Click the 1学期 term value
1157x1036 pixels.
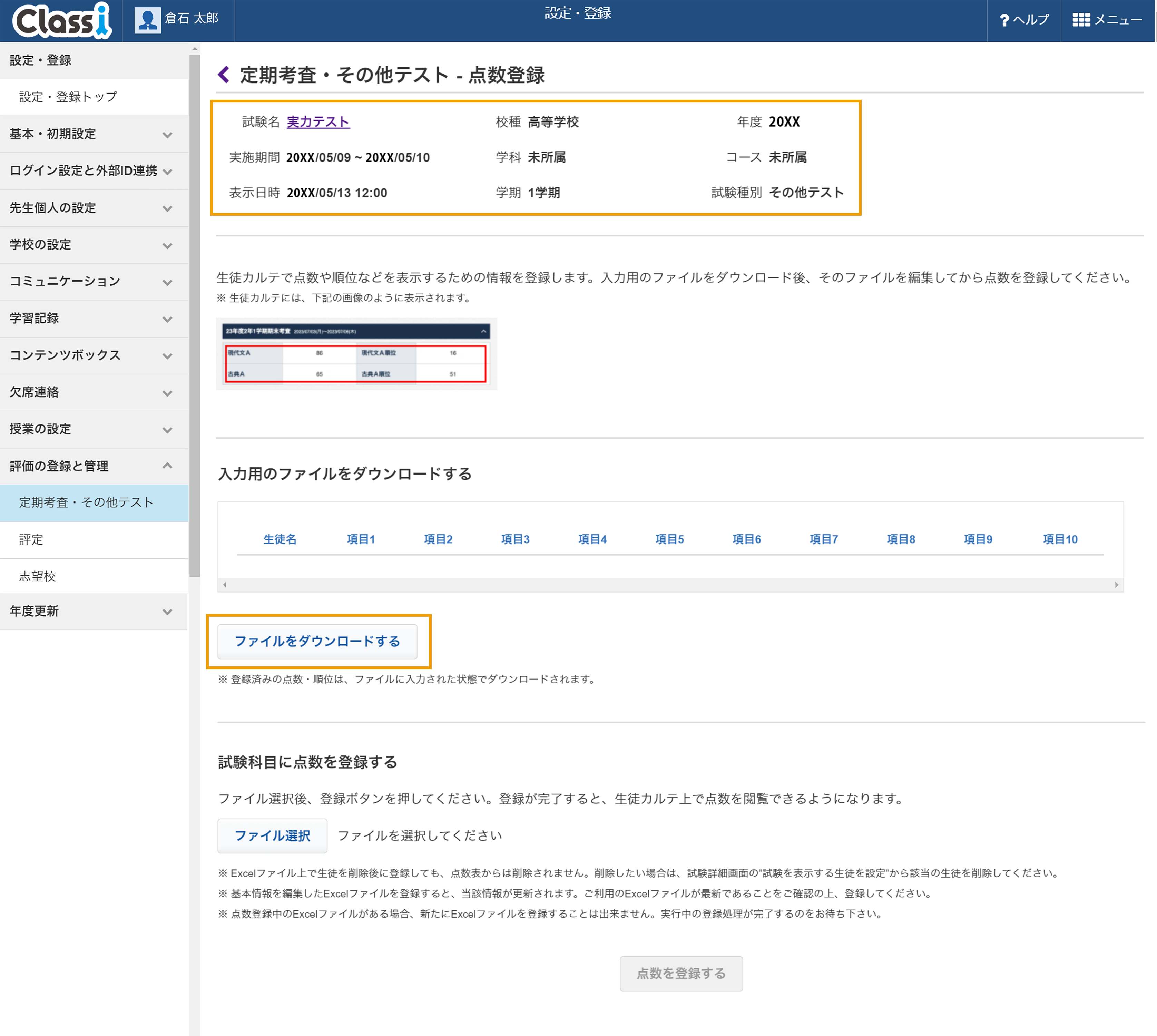[x=543, y=193]
